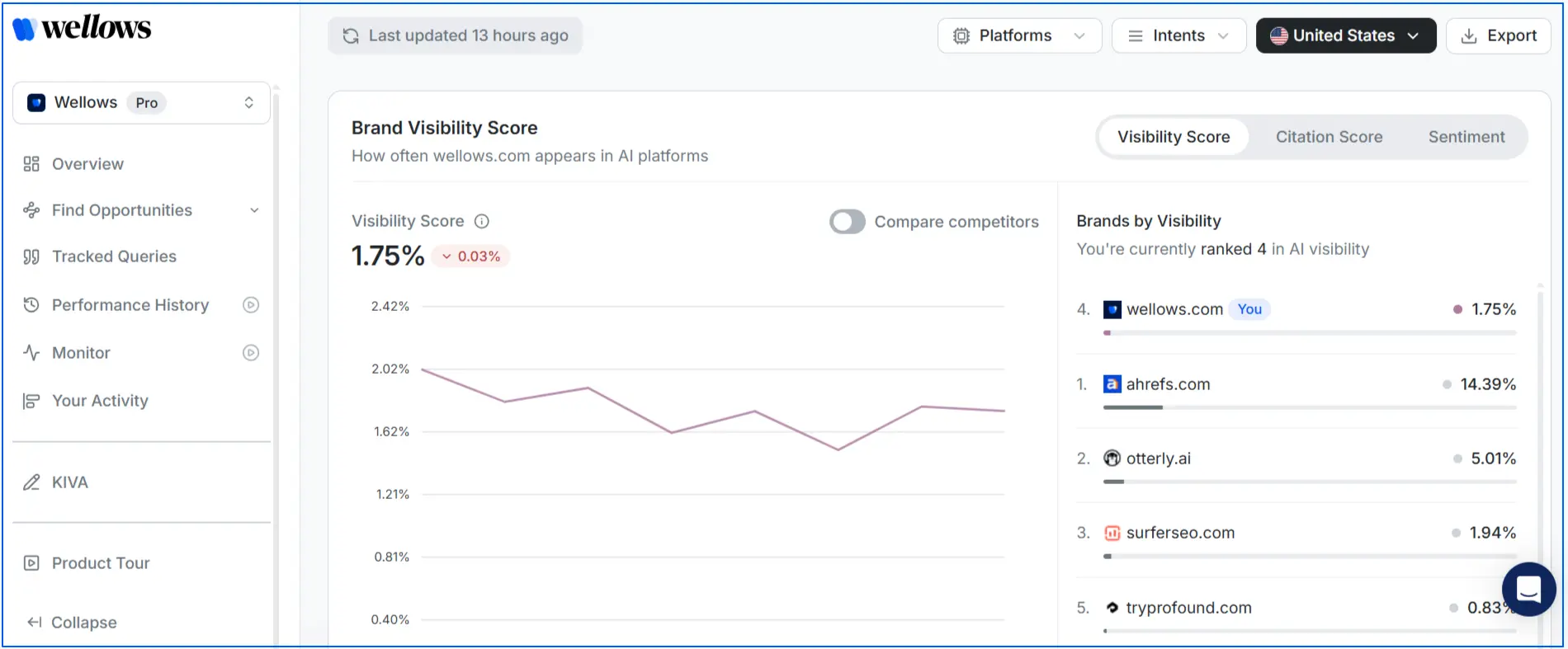
Task: Click the Your Activity icon
Action: pyautogui.click(x=31, y=401)
